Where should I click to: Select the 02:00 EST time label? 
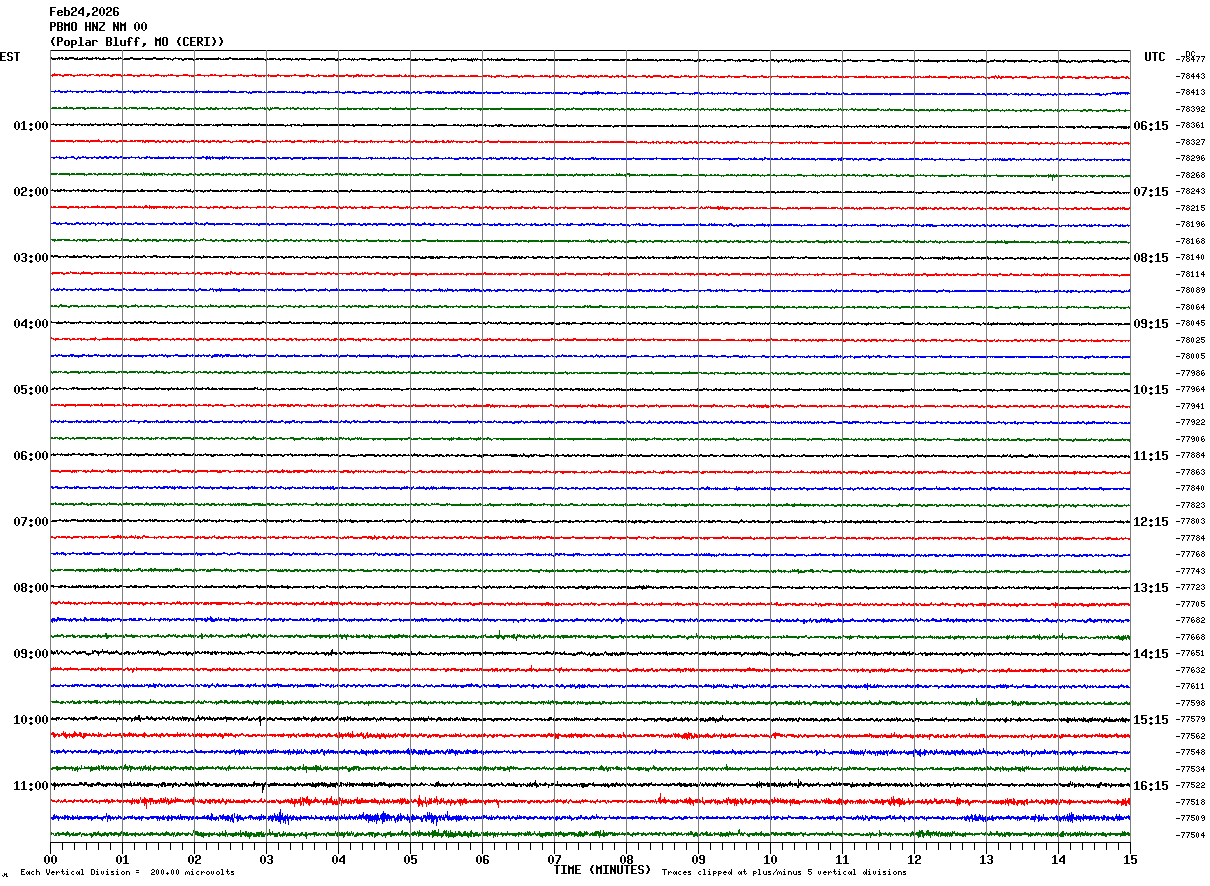pos(31,192)
